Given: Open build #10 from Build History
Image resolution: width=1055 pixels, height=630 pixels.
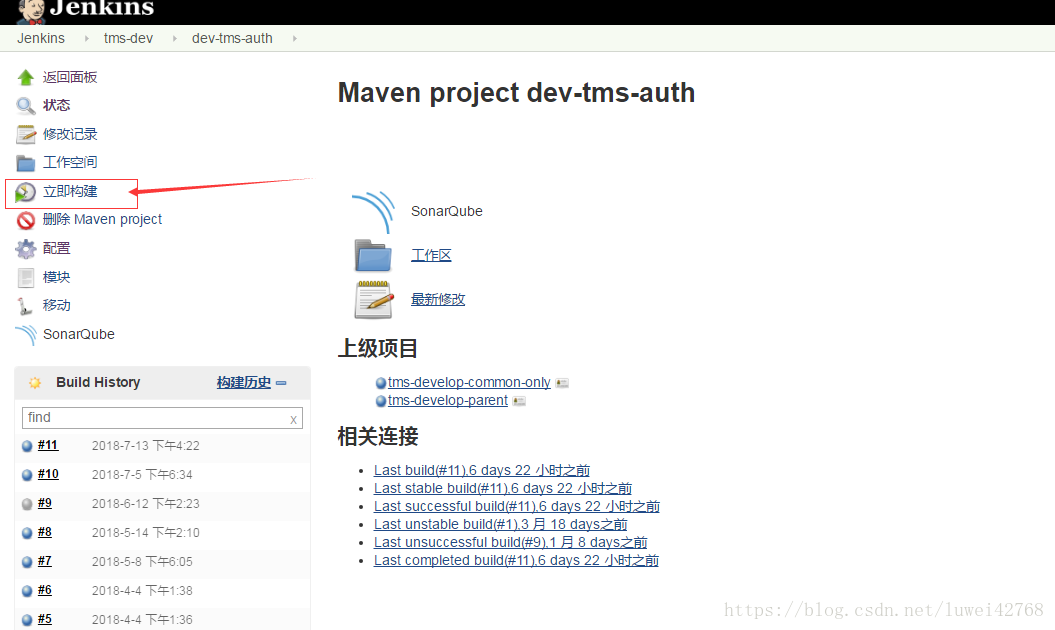Looking at the screenshot, I should [x=48, y=474].
